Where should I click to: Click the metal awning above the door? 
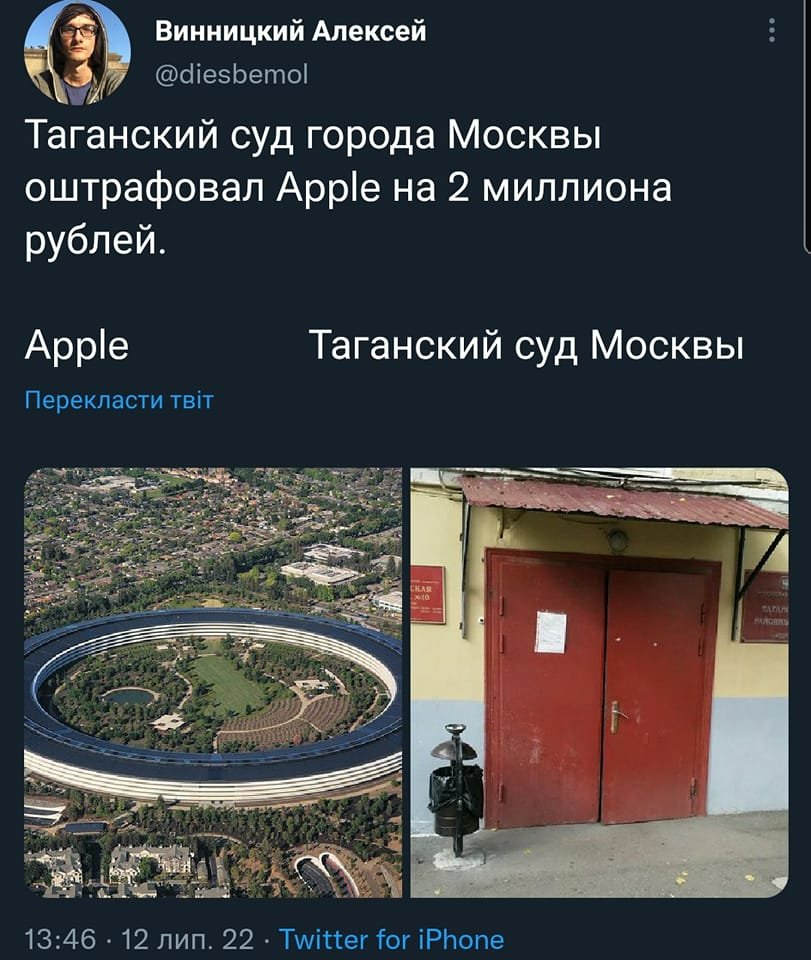coord(622,501)
